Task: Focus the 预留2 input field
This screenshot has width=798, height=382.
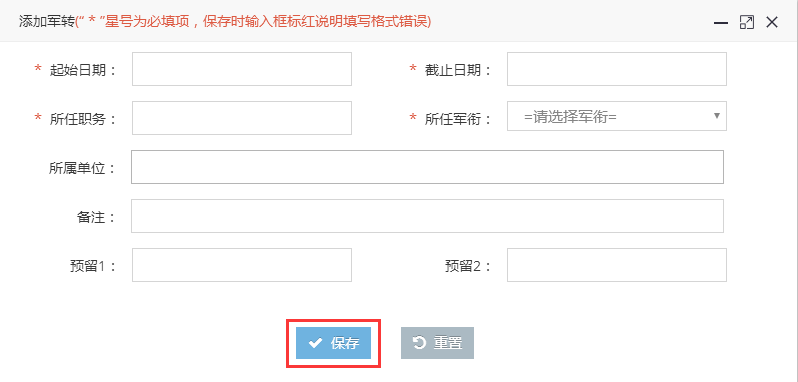Action: [x=617, y=265]
